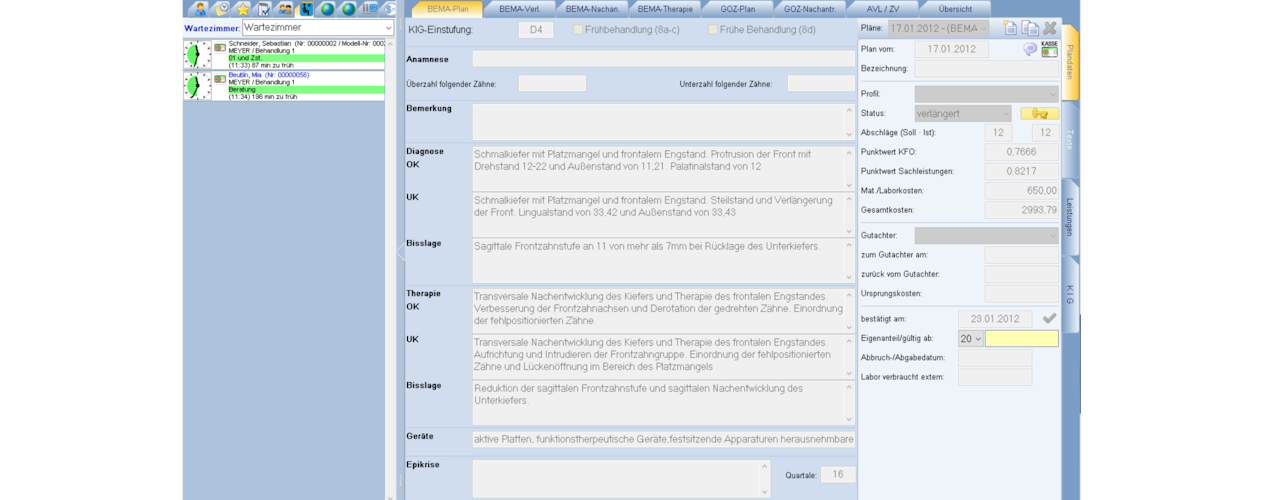Open the checklist tab icon
The image size is (1264, 500).
(x=264, y=9)
